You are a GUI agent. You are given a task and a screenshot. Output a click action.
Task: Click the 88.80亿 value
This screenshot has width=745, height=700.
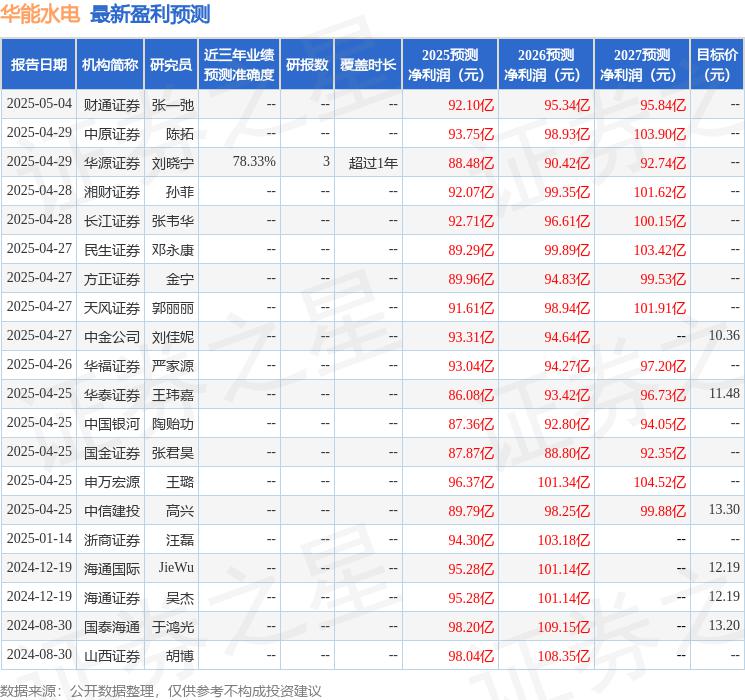567,453
